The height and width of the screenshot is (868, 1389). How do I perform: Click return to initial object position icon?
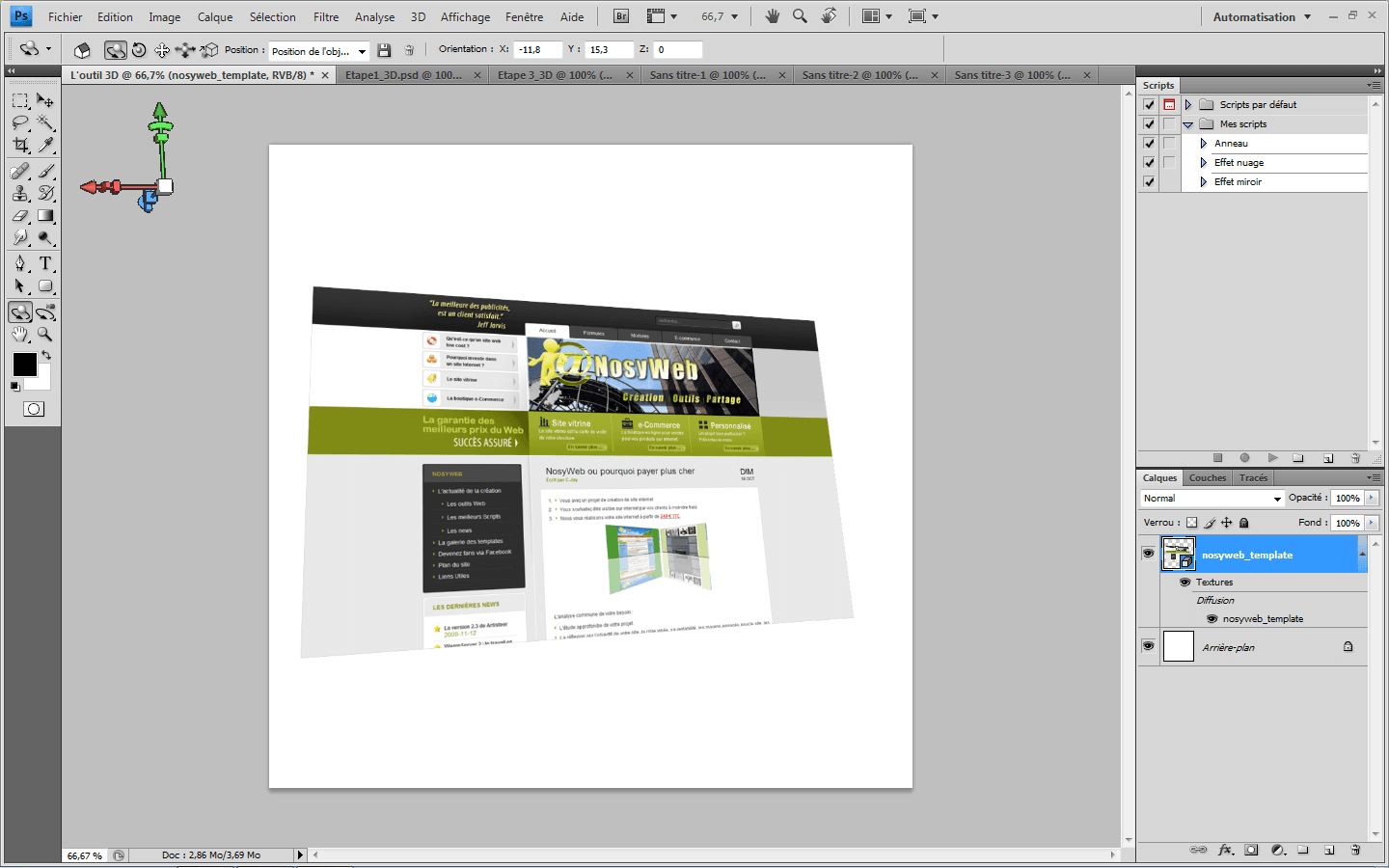(x=83, y=50)
